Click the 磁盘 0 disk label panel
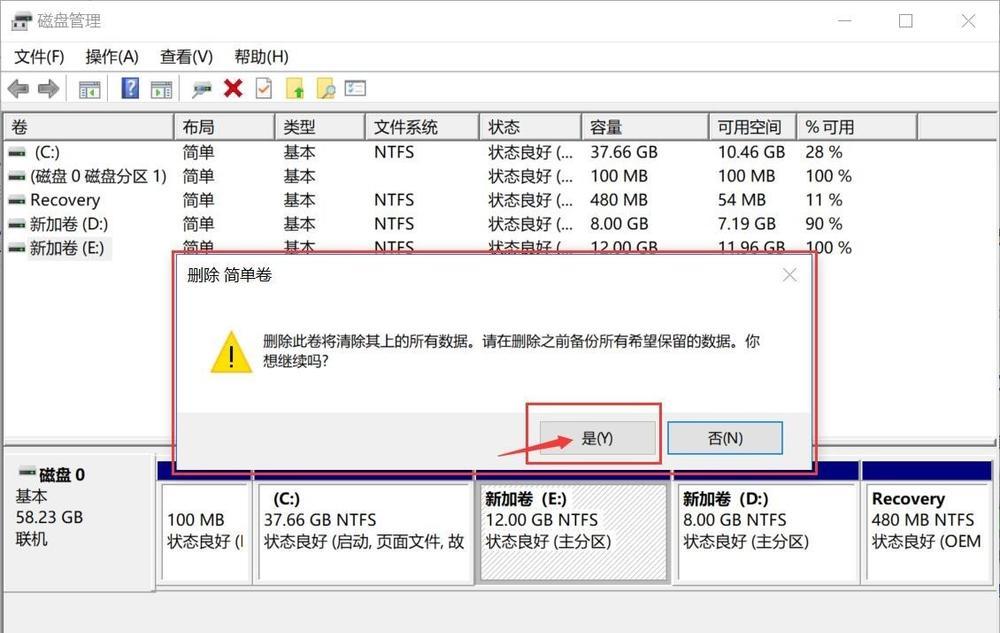This screenshot has height=633, width=1000. coord(79,521)
